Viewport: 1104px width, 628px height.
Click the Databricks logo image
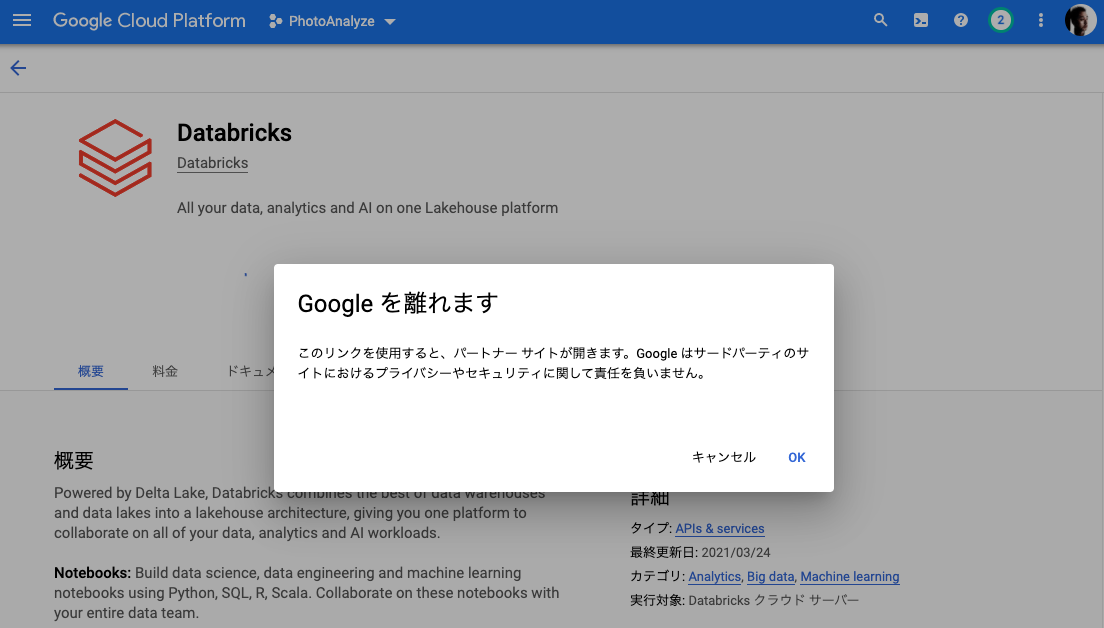(x=115, y=158)
